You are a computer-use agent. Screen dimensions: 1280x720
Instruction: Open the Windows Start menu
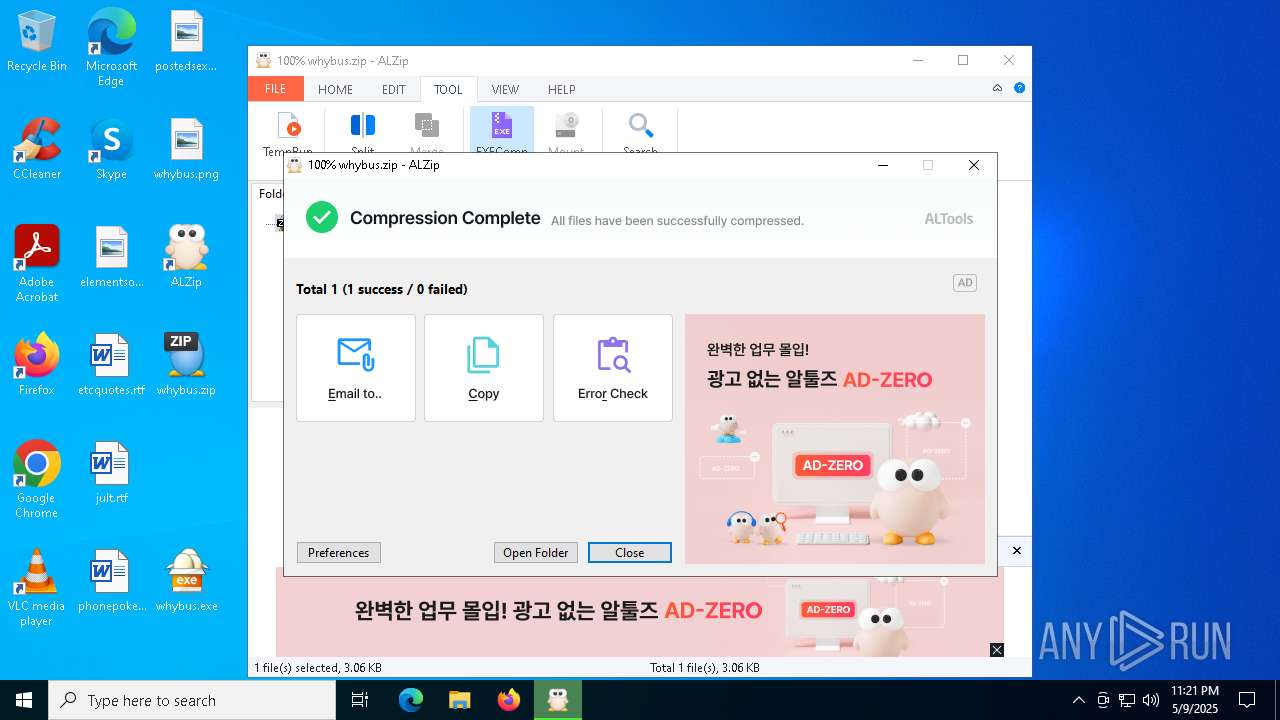click(x=24, y=700)
